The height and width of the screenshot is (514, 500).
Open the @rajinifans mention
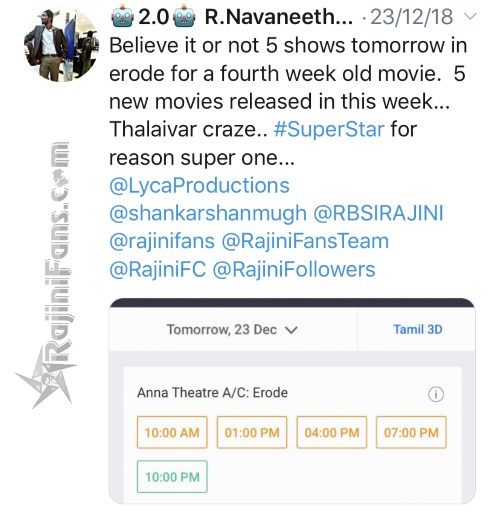(162, 241)
